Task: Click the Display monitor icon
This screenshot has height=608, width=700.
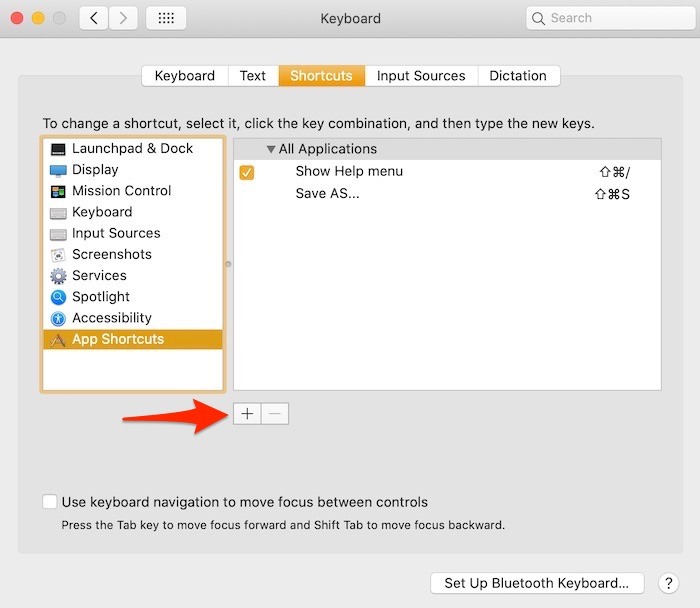Action: pyautogui.click(x=58, y=171)
